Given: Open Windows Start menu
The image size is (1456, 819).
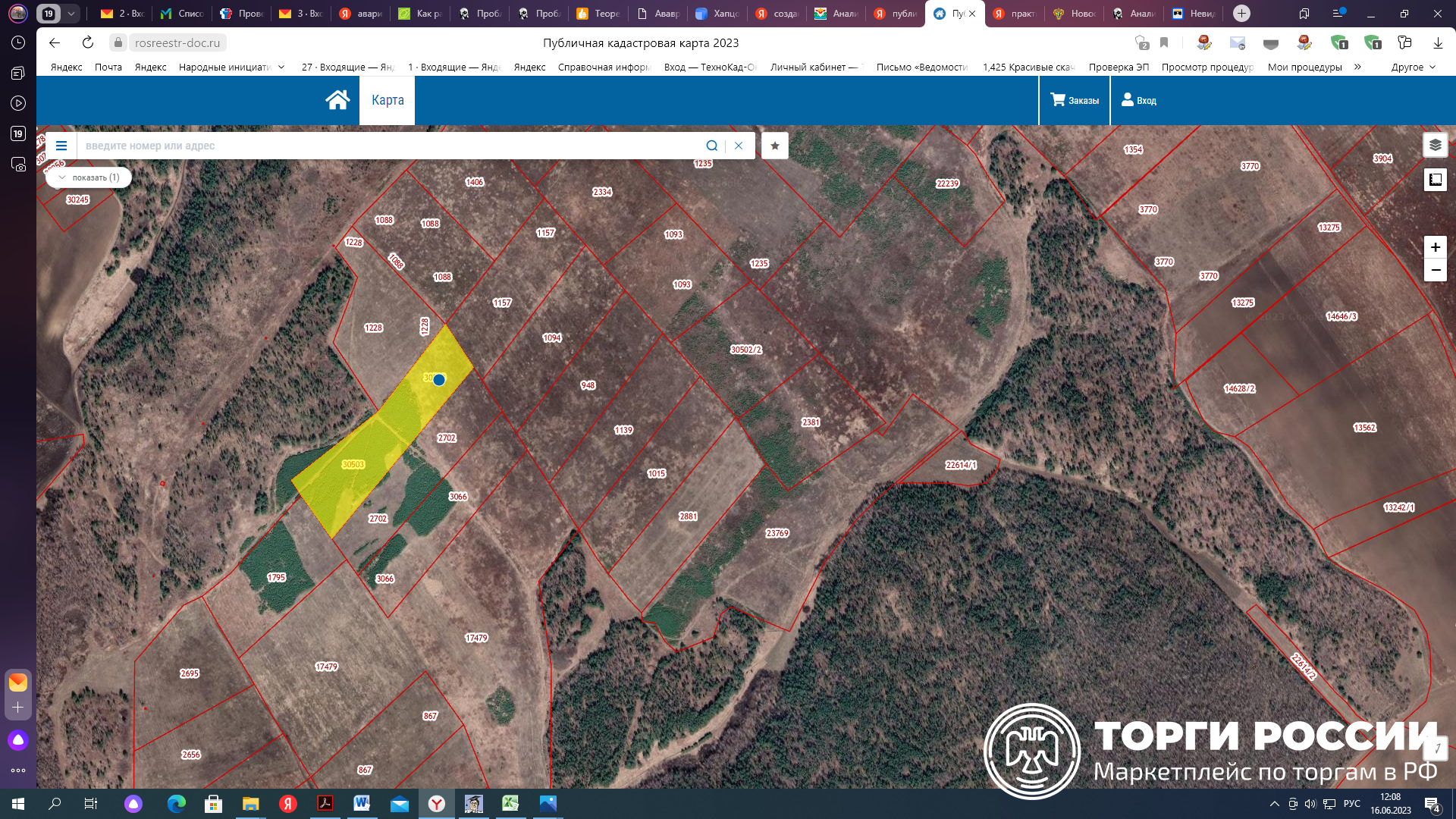Looking at the screenshot, I should coord(18,804).
